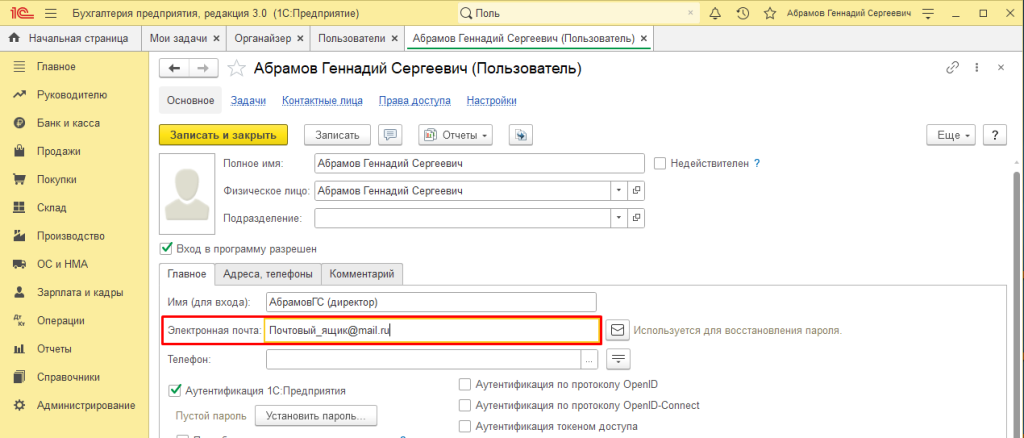Go to Начальная страница home tab

click(69, 39)
